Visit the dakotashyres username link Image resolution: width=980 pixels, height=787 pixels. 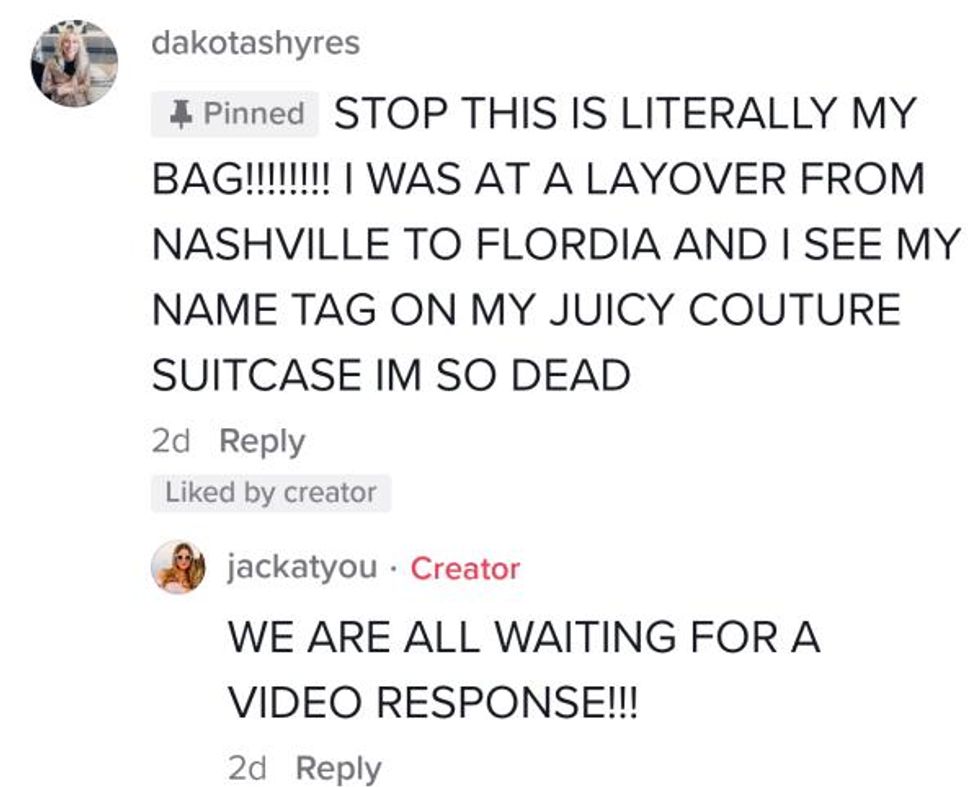coord(256,44)
